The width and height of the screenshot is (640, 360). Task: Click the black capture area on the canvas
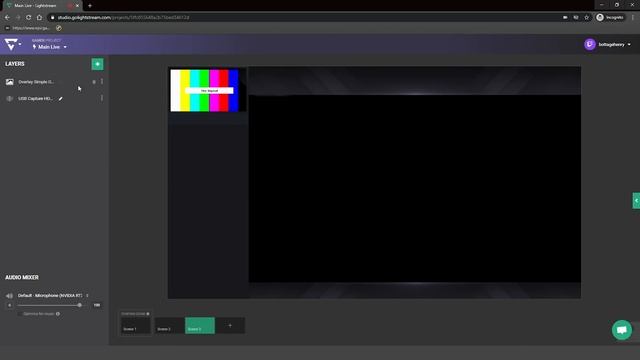[415, 189]
